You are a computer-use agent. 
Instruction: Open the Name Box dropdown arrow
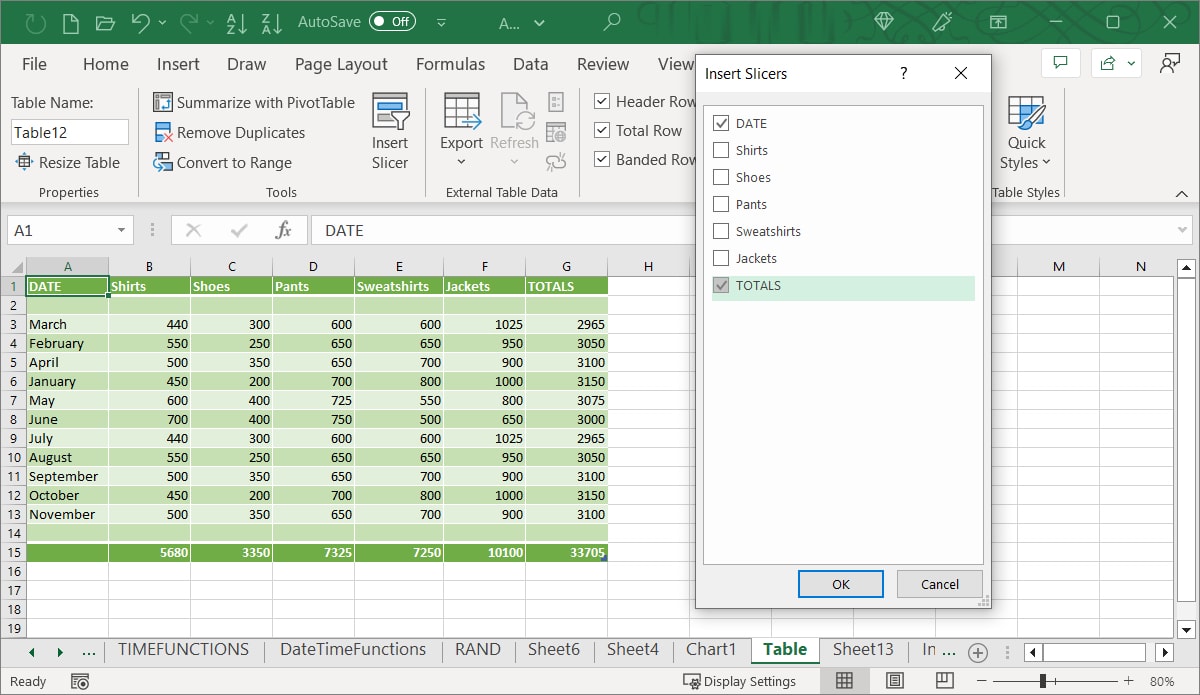(x=122, y=231)
